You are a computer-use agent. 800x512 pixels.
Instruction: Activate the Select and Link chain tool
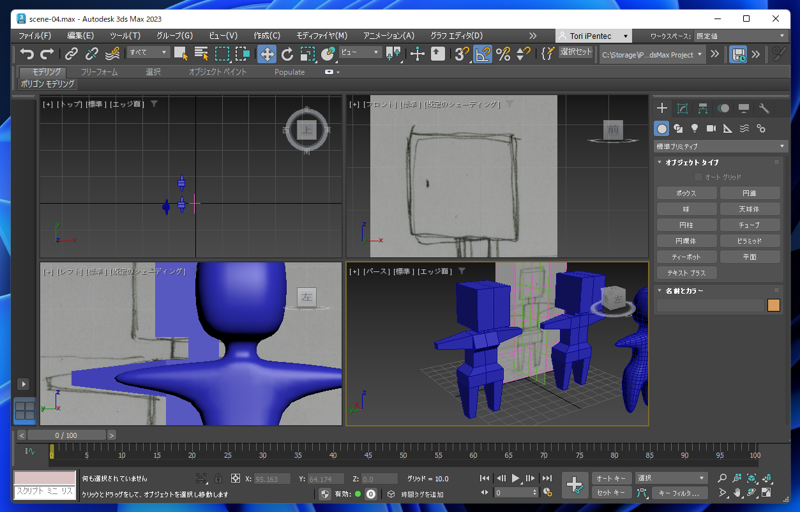click(71, 54)
